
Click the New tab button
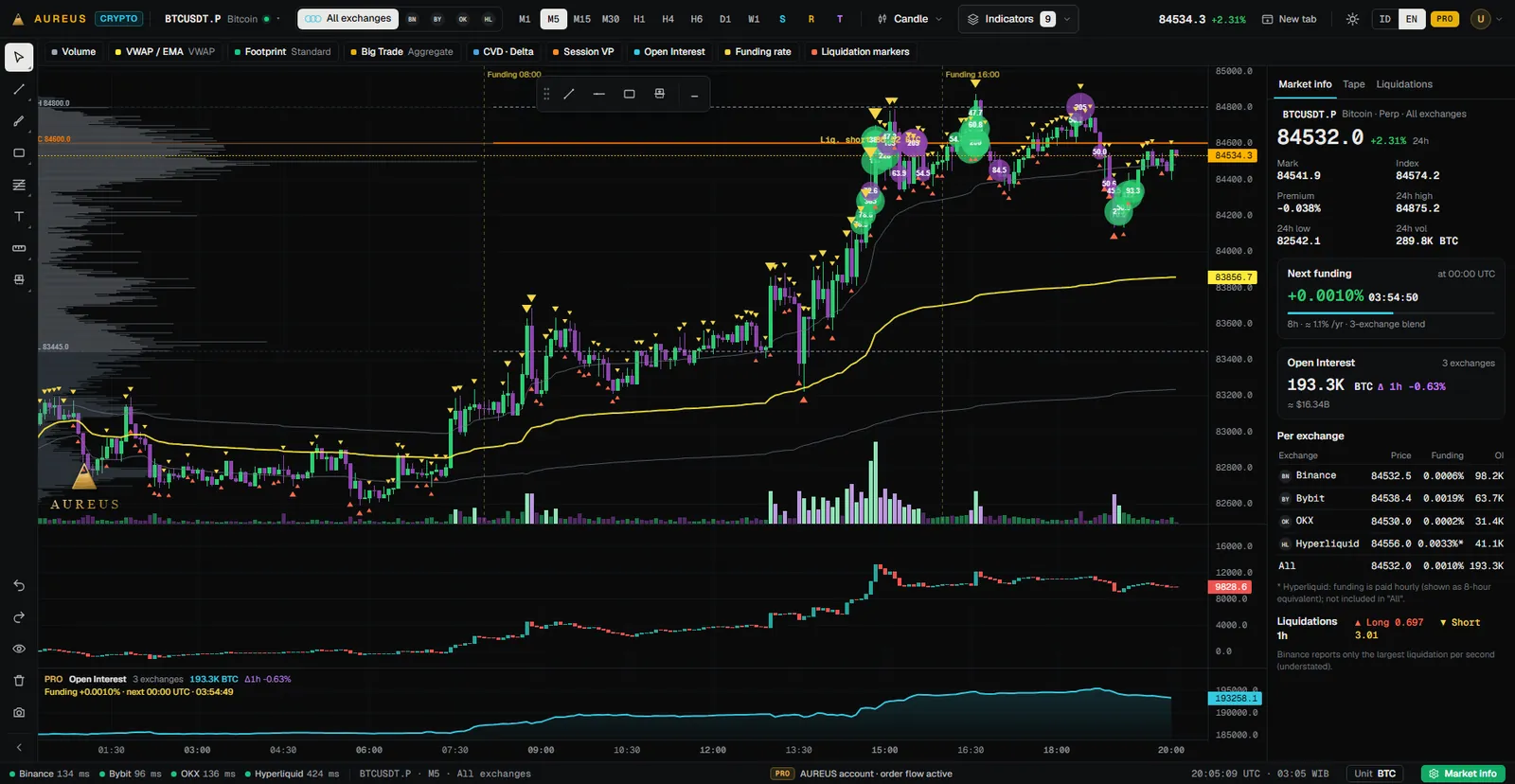(x=1289, y=19)
